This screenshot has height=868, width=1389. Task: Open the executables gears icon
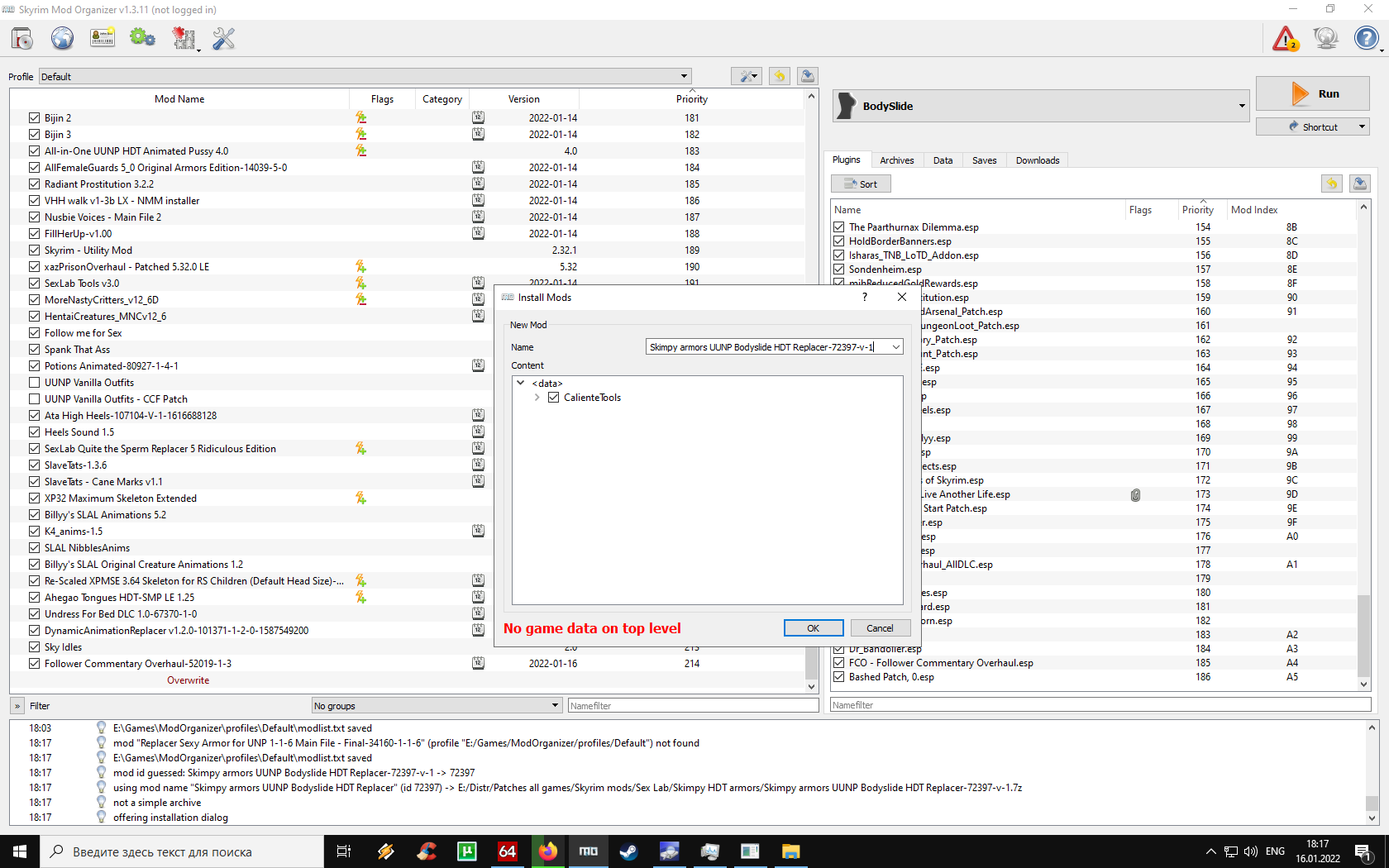click(x=142, y=38)
